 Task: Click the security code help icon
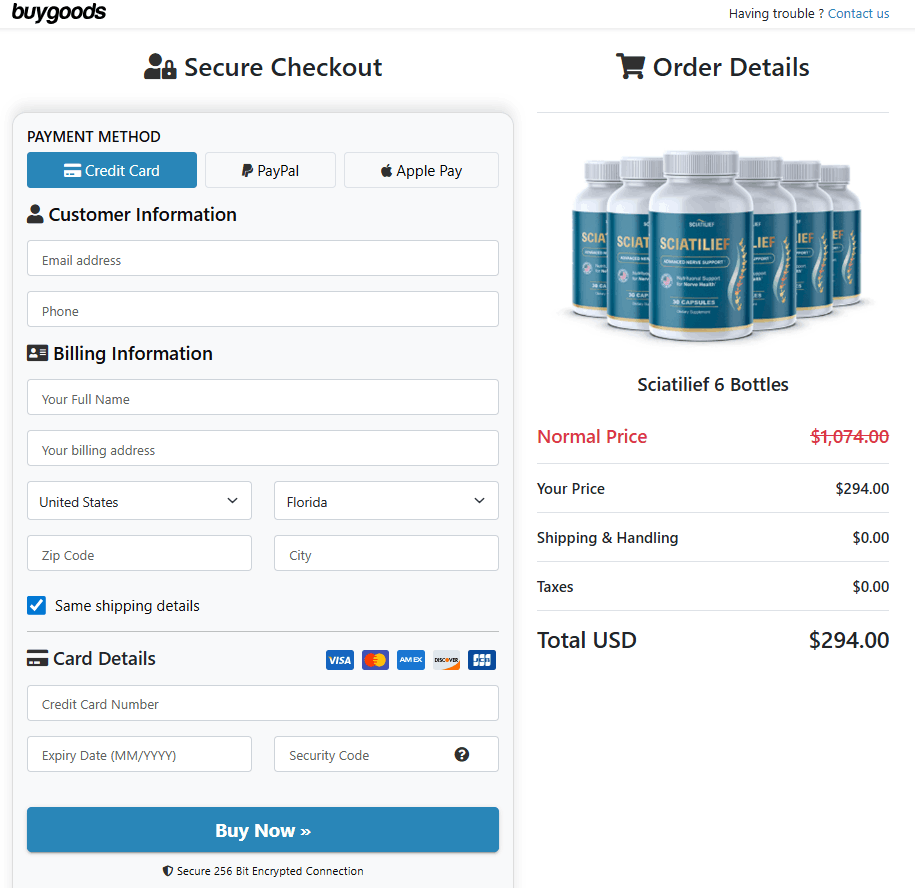pyautogui.click(x=462, y=755)
